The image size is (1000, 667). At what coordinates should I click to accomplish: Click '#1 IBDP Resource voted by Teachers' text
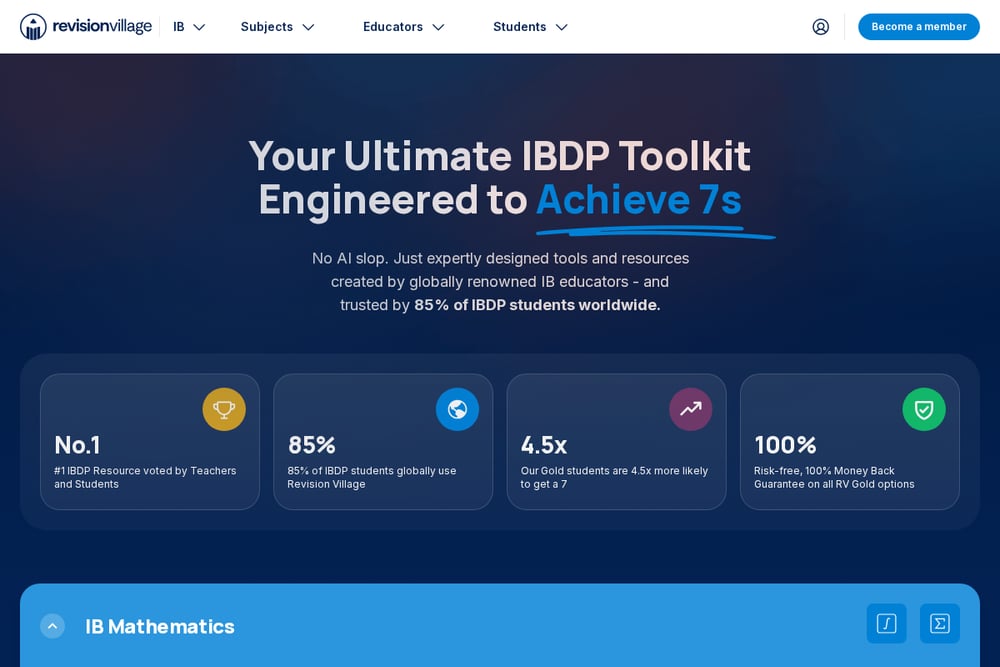tap(145, 471)
